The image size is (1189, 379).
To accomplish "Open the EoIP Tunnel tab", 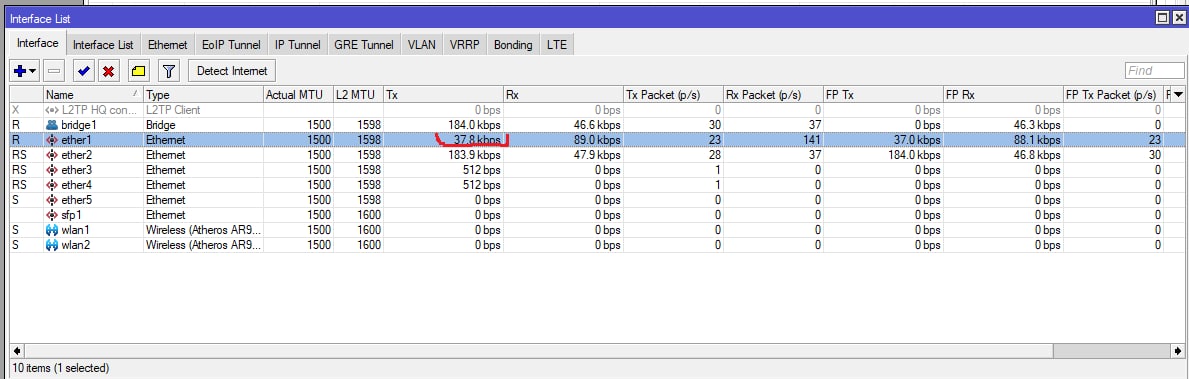I will coord(231,45).
